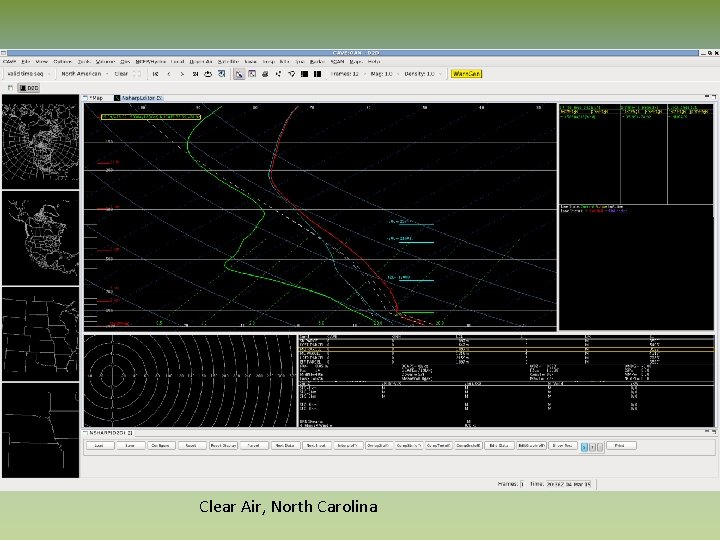Open the Upper Air menu
Screen dimensions: 720x540
click(x=201, y=62)
